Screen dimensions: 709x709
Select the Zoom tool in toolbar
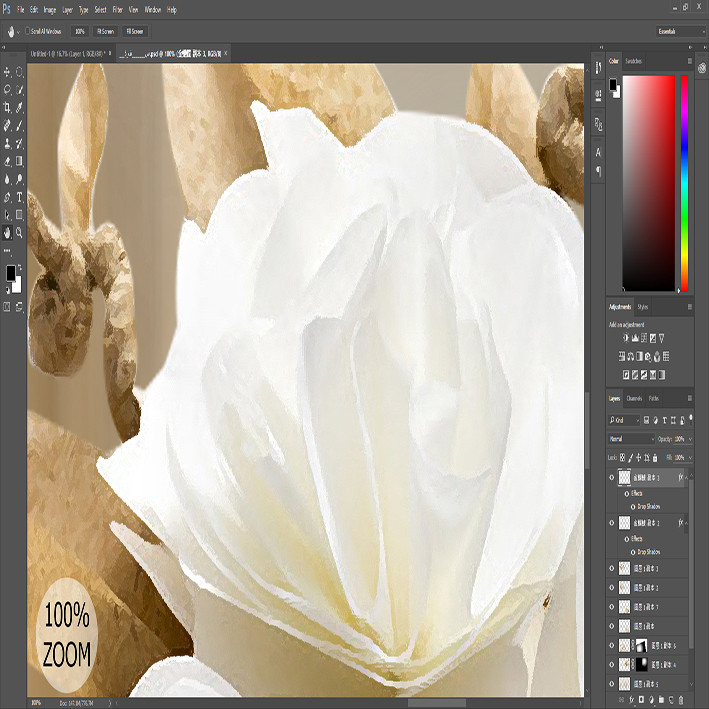(x=19, y=232)
